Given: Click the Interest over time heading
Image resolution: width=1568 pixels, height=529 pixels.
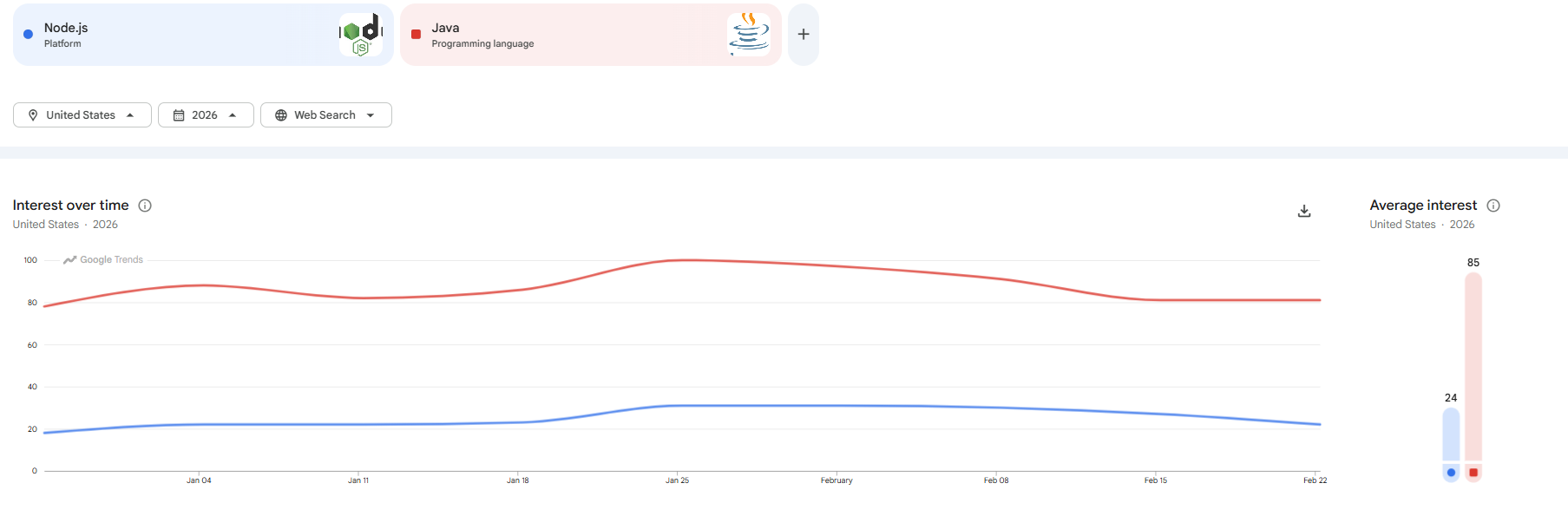Looking at the screenshot, I should tap(70, 206).
